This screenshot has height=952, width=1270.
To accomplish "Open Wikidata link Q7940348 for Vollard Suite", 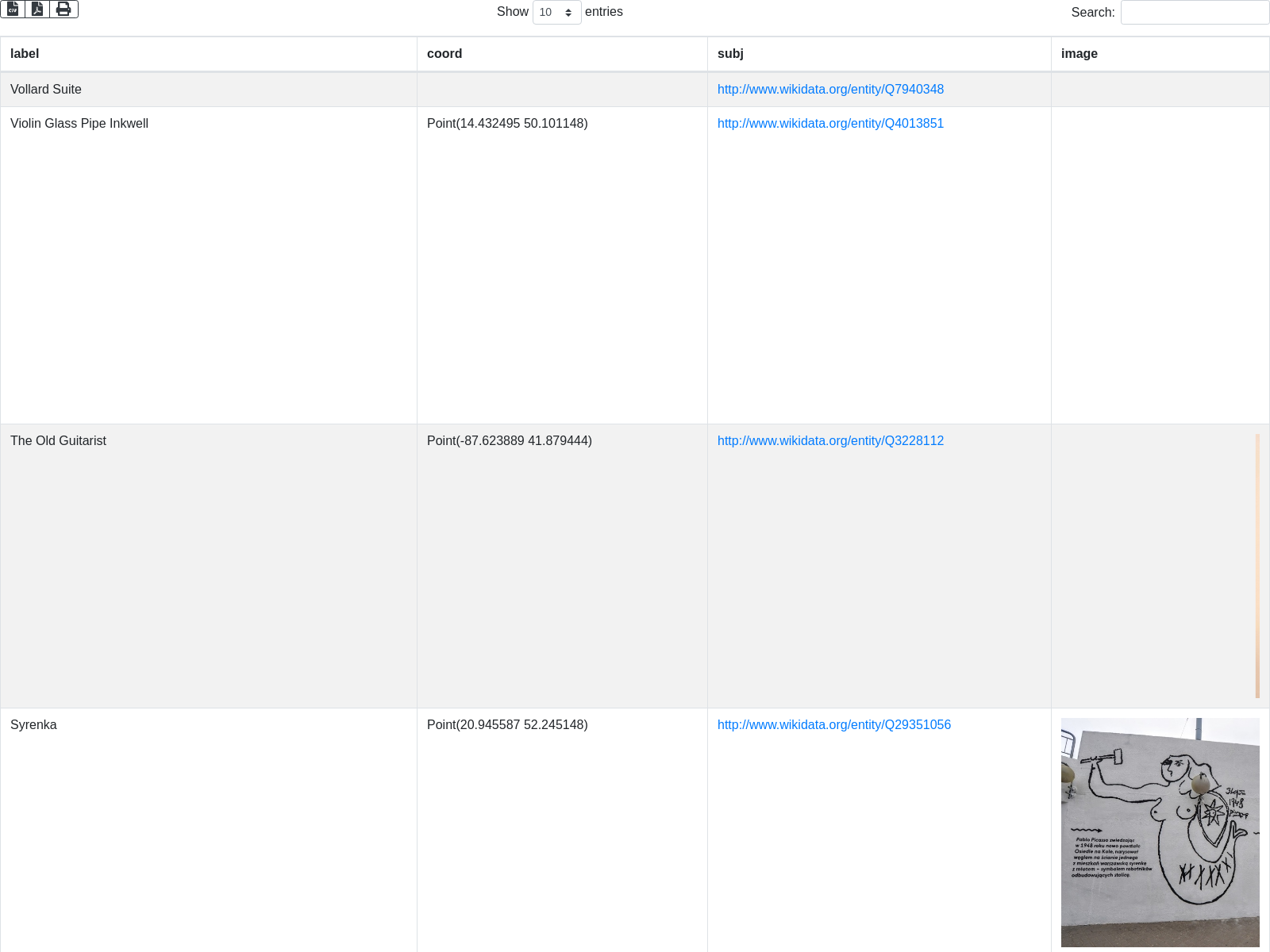I will point(830,90).
